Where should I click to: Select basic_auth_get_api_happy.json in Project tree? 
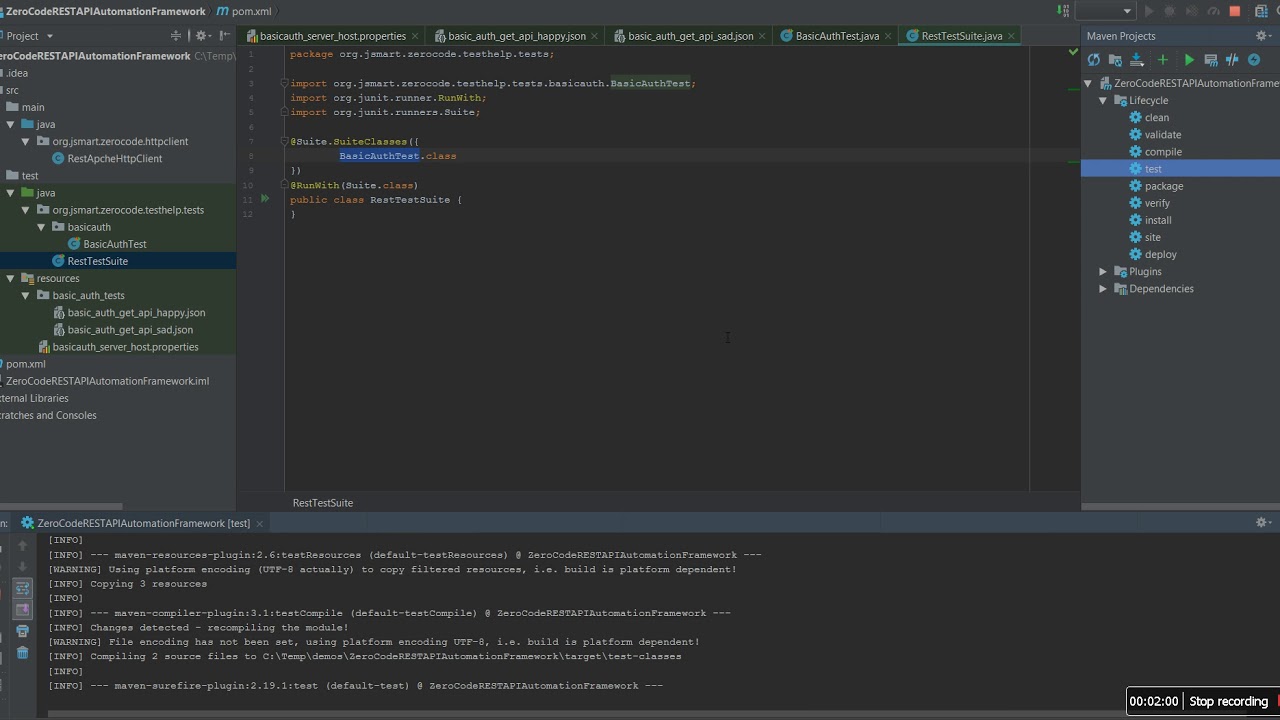coord(136,313)
